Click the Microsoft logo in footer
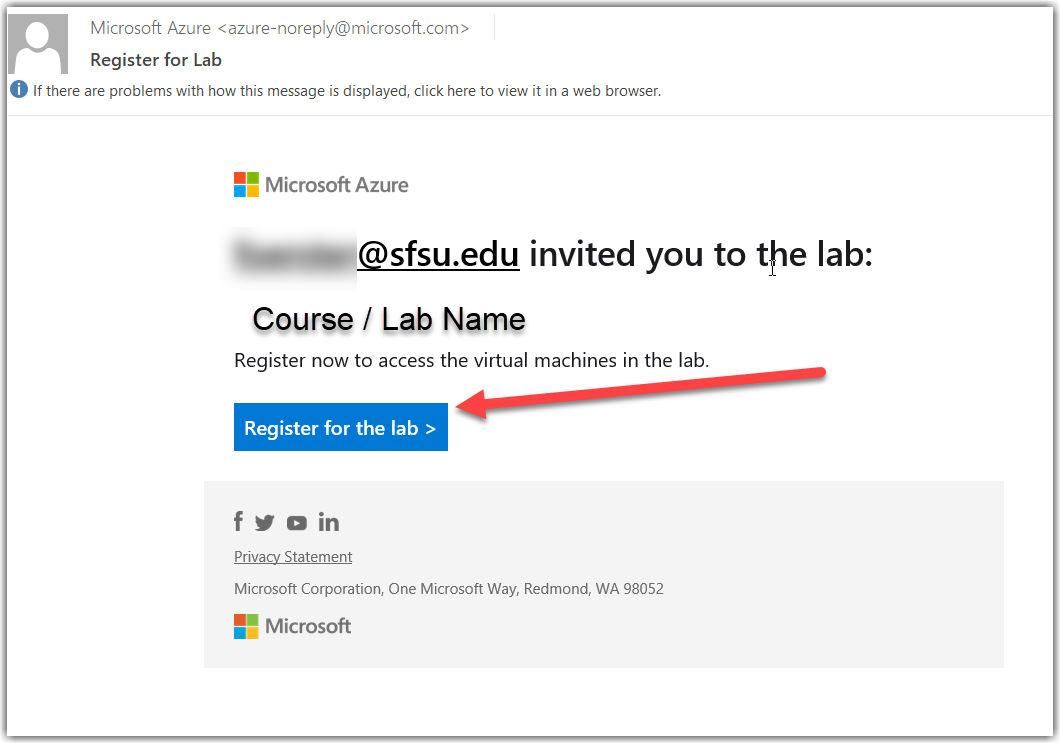Viewport: 1061px width, 744px height. point(293,626)
